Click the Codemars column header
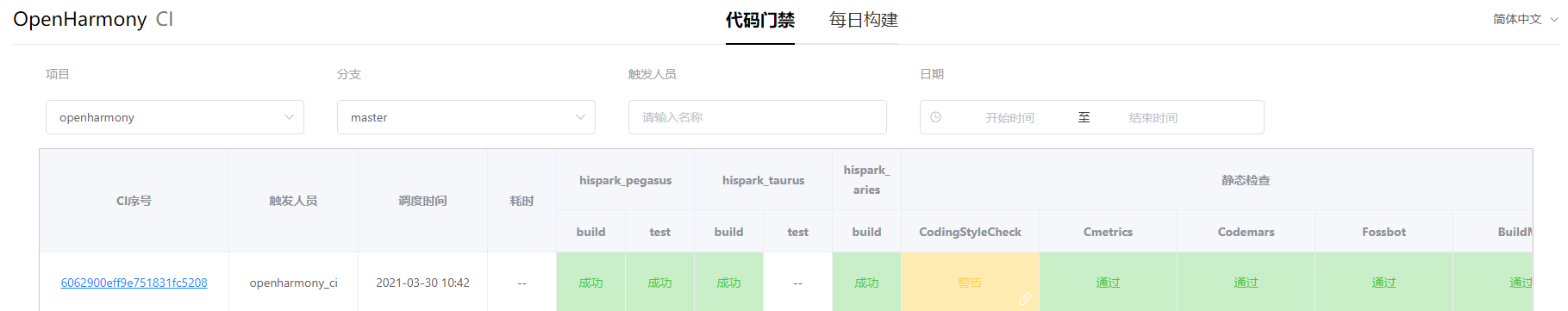Screen dimensions: 1568x311 1246,232
